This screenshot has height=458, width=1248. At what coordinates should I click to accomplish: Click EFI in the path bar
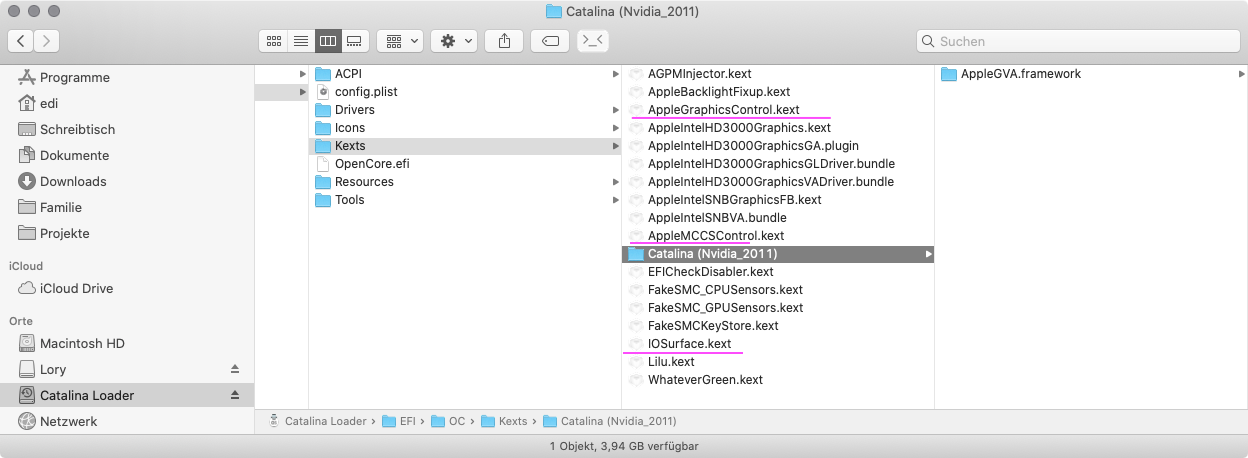click(399, 421)
